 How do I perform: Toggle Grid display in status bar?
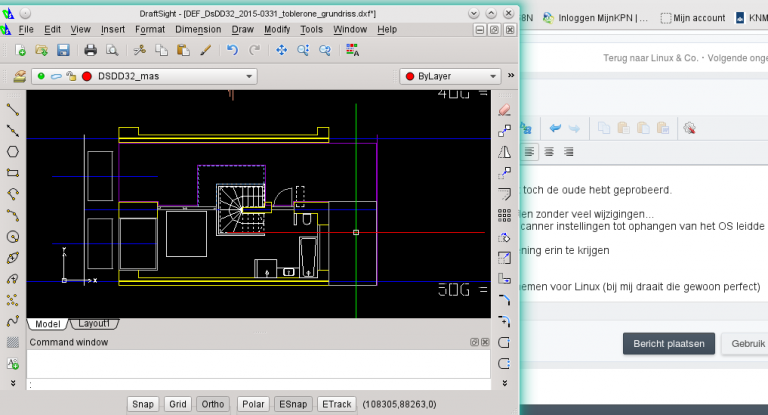click(x=177, y=404)
